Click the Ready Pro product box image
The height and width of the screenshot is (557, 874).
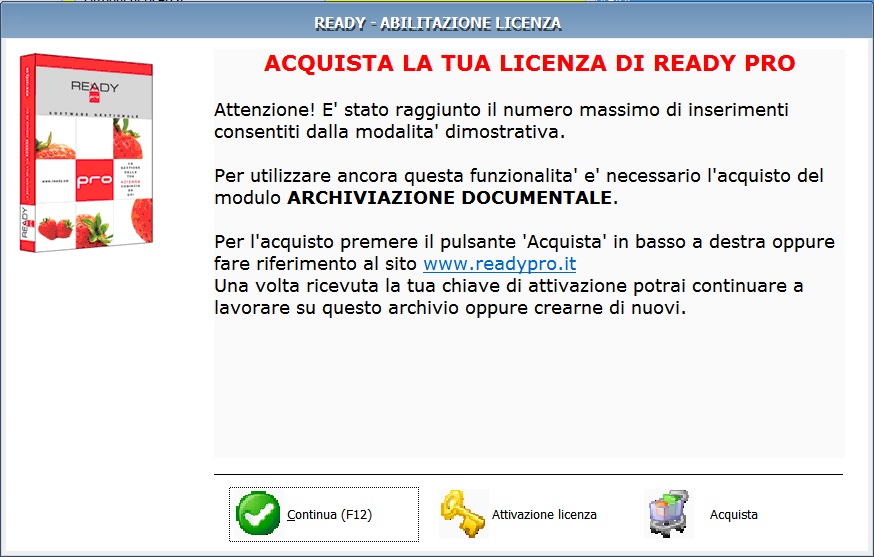(86, 152)
